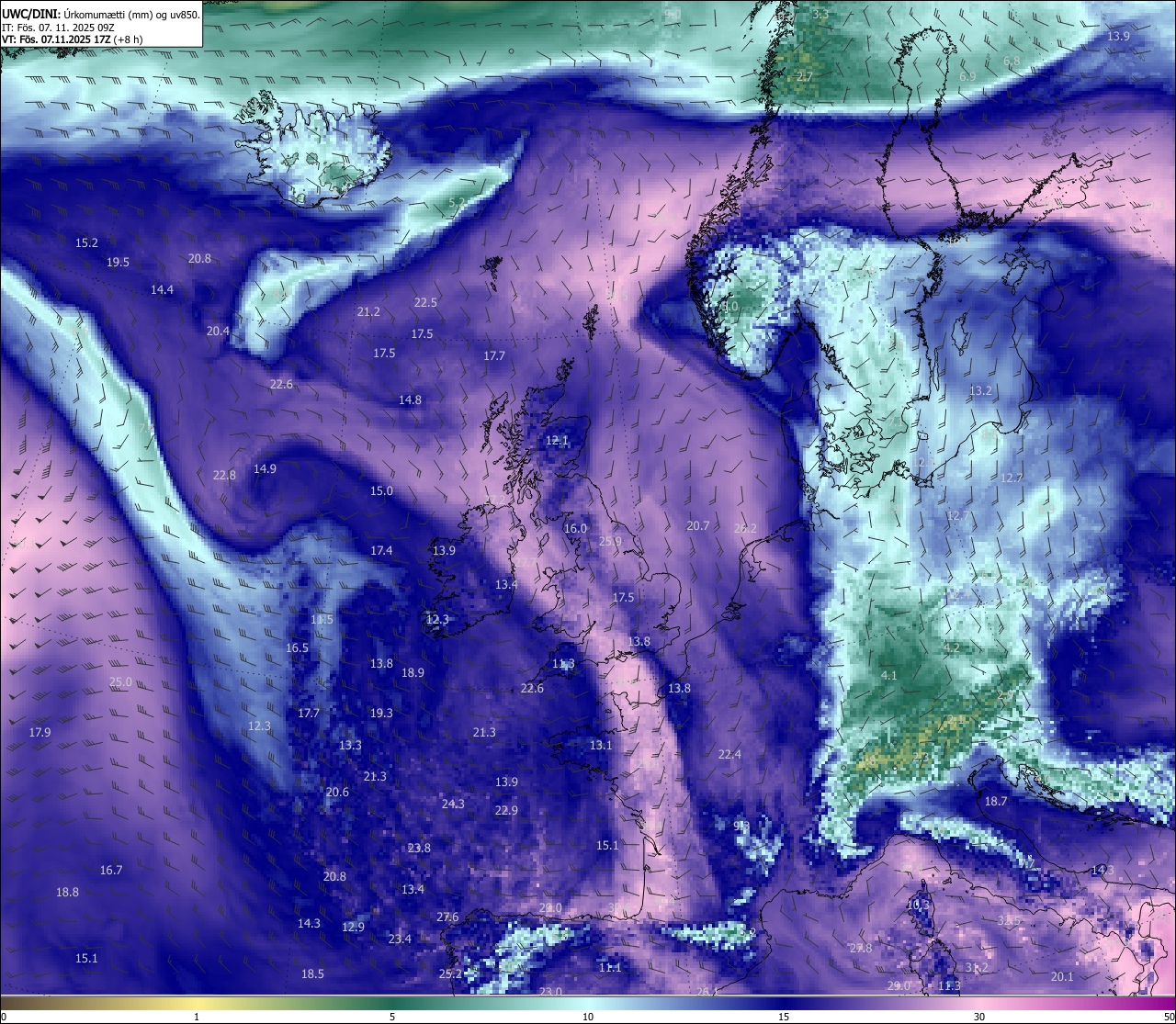Click the 6.8 value label
The height and width of the screenshot is (1024, 1176).
(x=1012, y=62)
